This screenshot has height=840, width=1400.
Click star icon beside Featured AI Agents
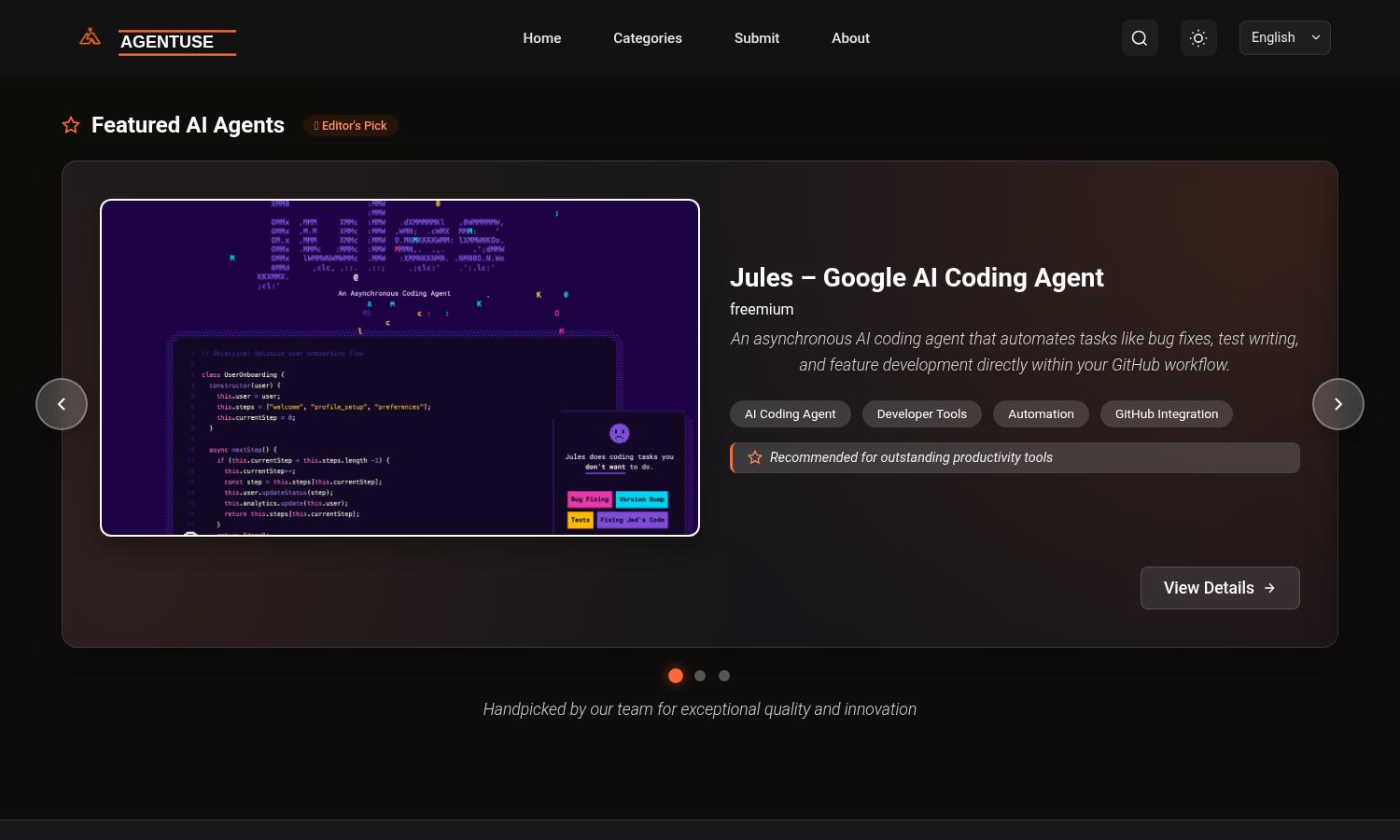pyautogui.click(x=71, y=125)
